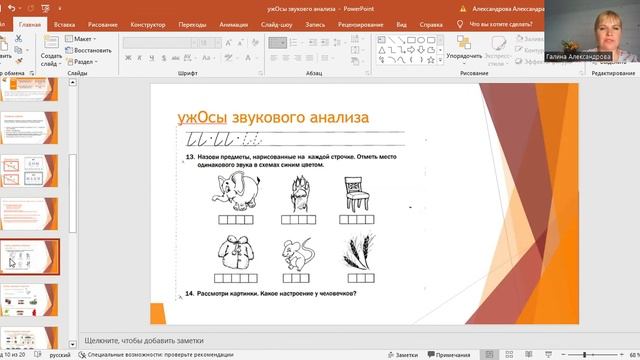Click the Cut scissors icon
The width and height of the screenshot is (640, 360).
click(18, 38)
